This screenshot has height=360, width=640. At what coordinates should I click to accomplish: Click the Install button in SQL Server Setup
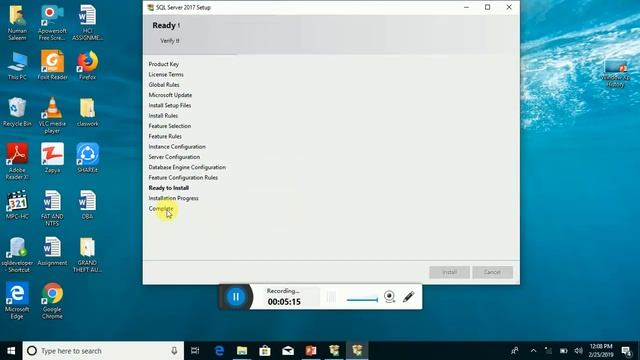pyautogui.click(x=449, y=272)
